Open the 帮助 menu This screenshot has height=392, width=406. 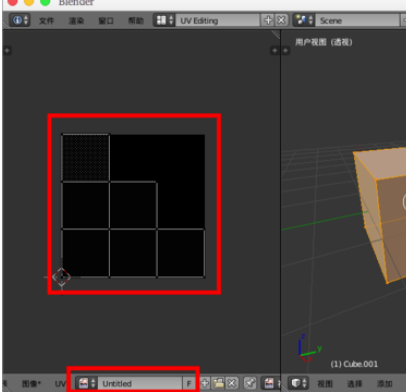tap(136, 21)
